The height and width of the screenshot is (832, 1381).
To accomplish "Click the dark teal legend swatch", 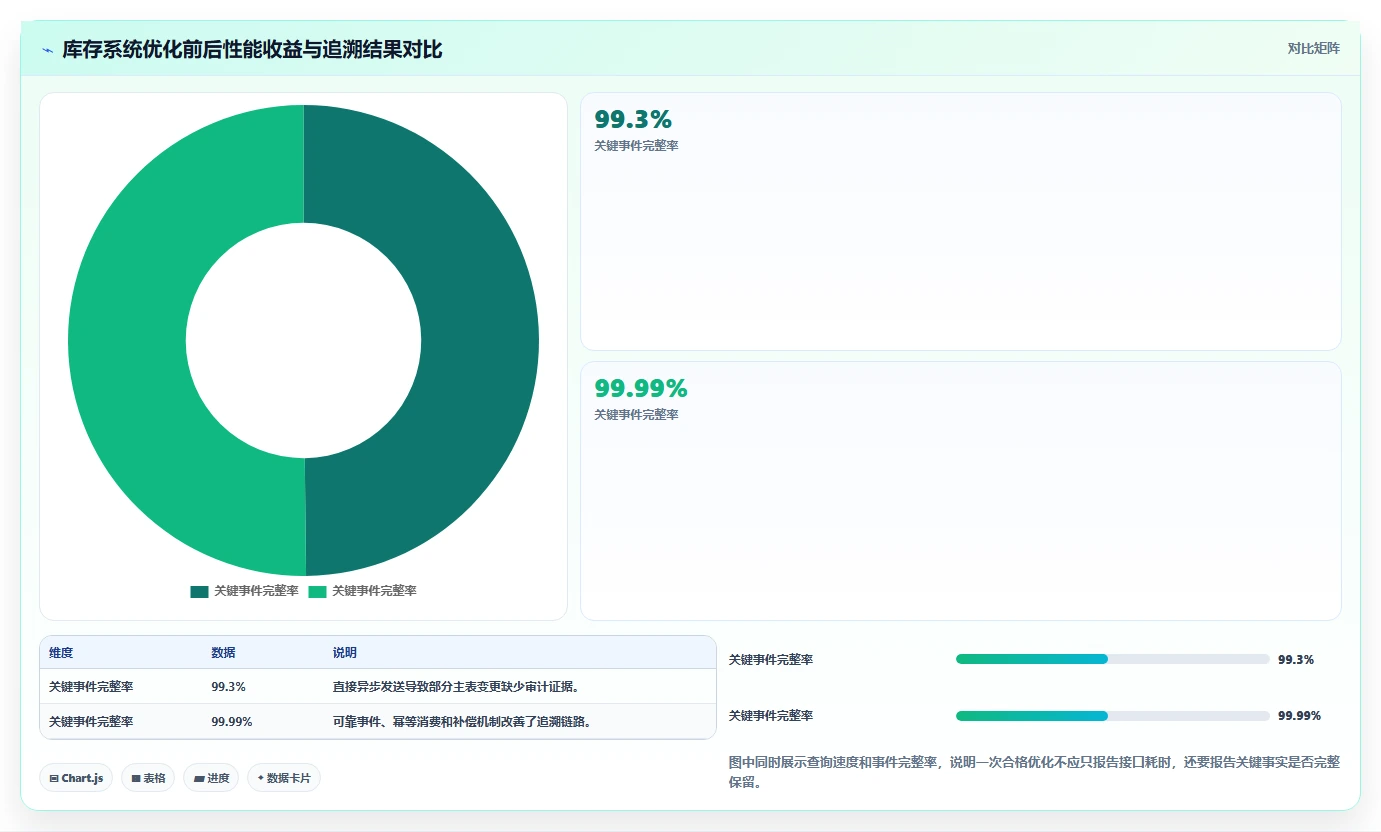I will [x=199, y=591].
